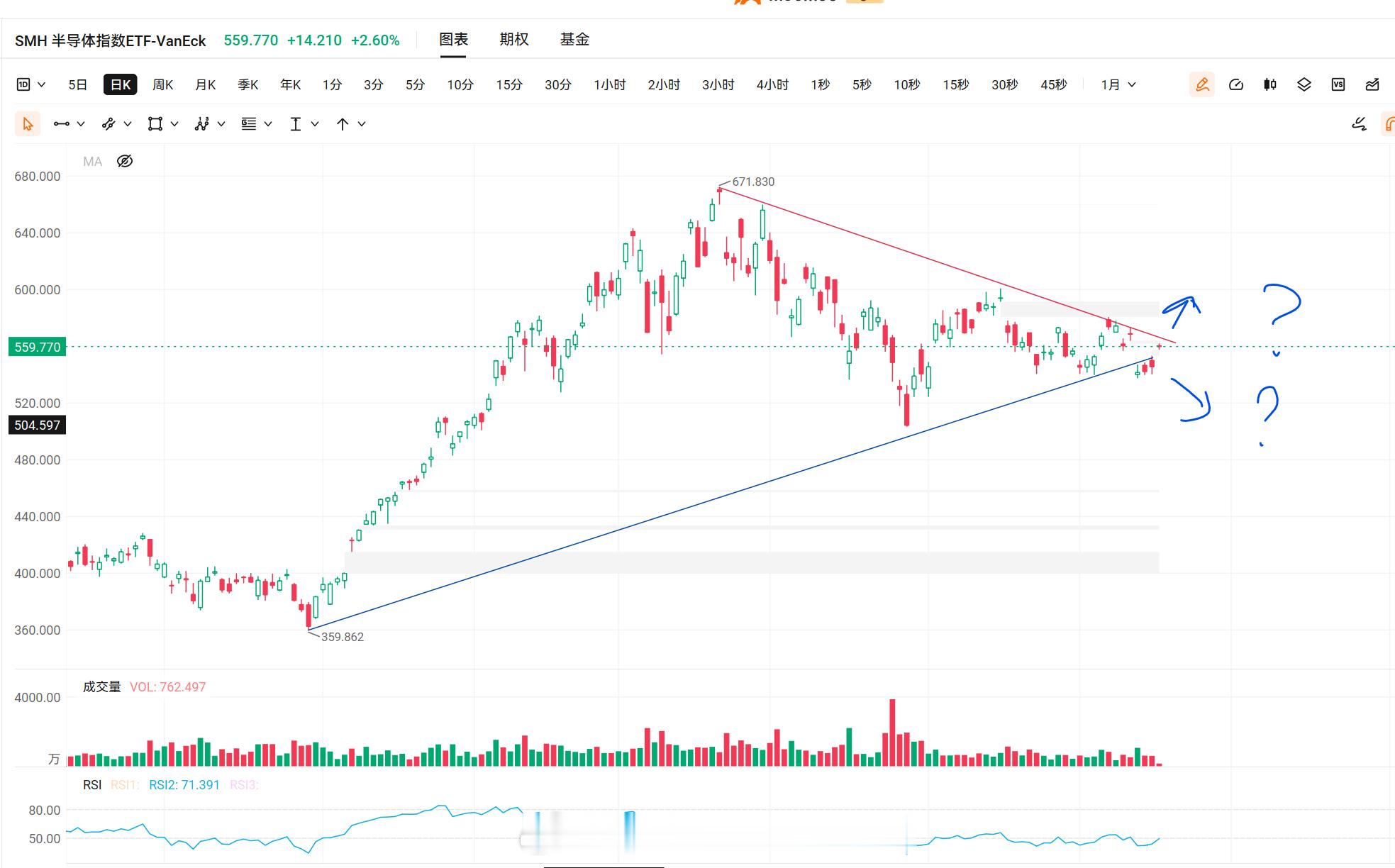This screenshot has width=1395, height=868.
Task: Open the gauge indicator icon
Action: pyautogui.click(x=1236, y=84)
